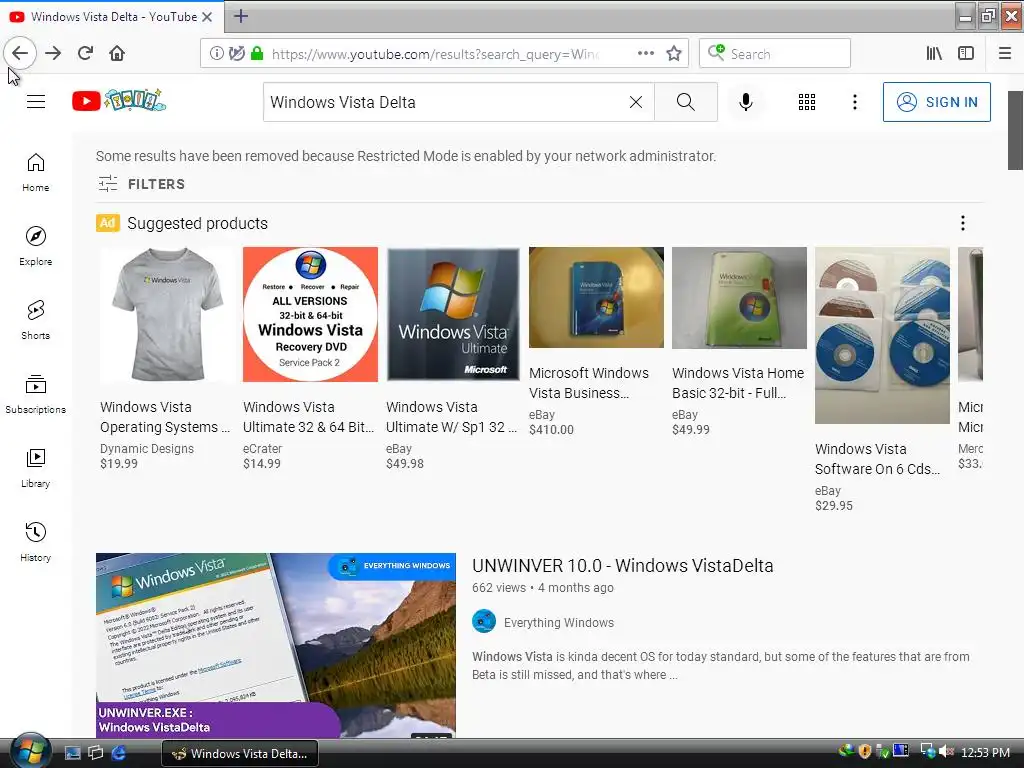This screenshot has height=768, width=1024.
Task: Open the network icon in system tray
Action: coord(927,751)
